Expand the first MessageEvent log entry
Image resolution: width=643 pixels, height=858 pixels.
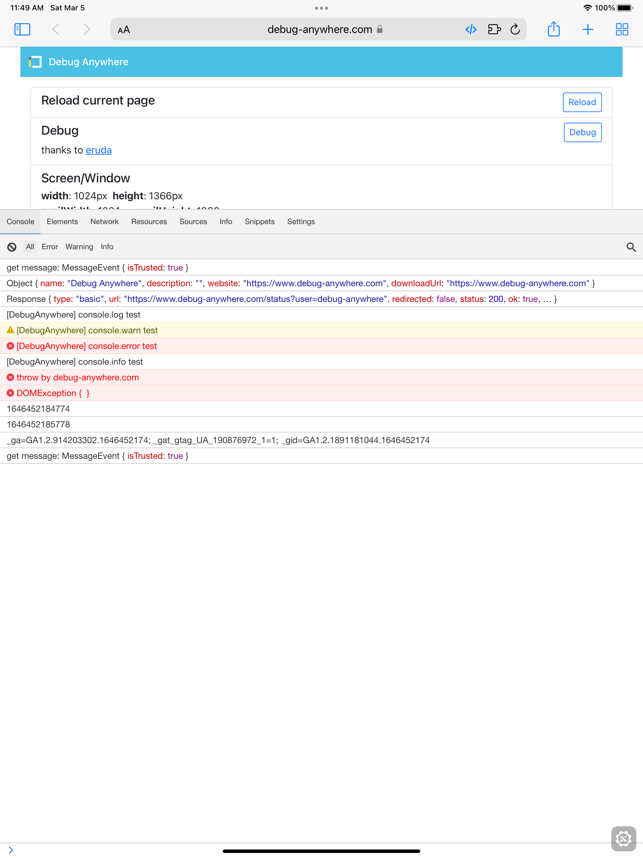click(321, 268)
